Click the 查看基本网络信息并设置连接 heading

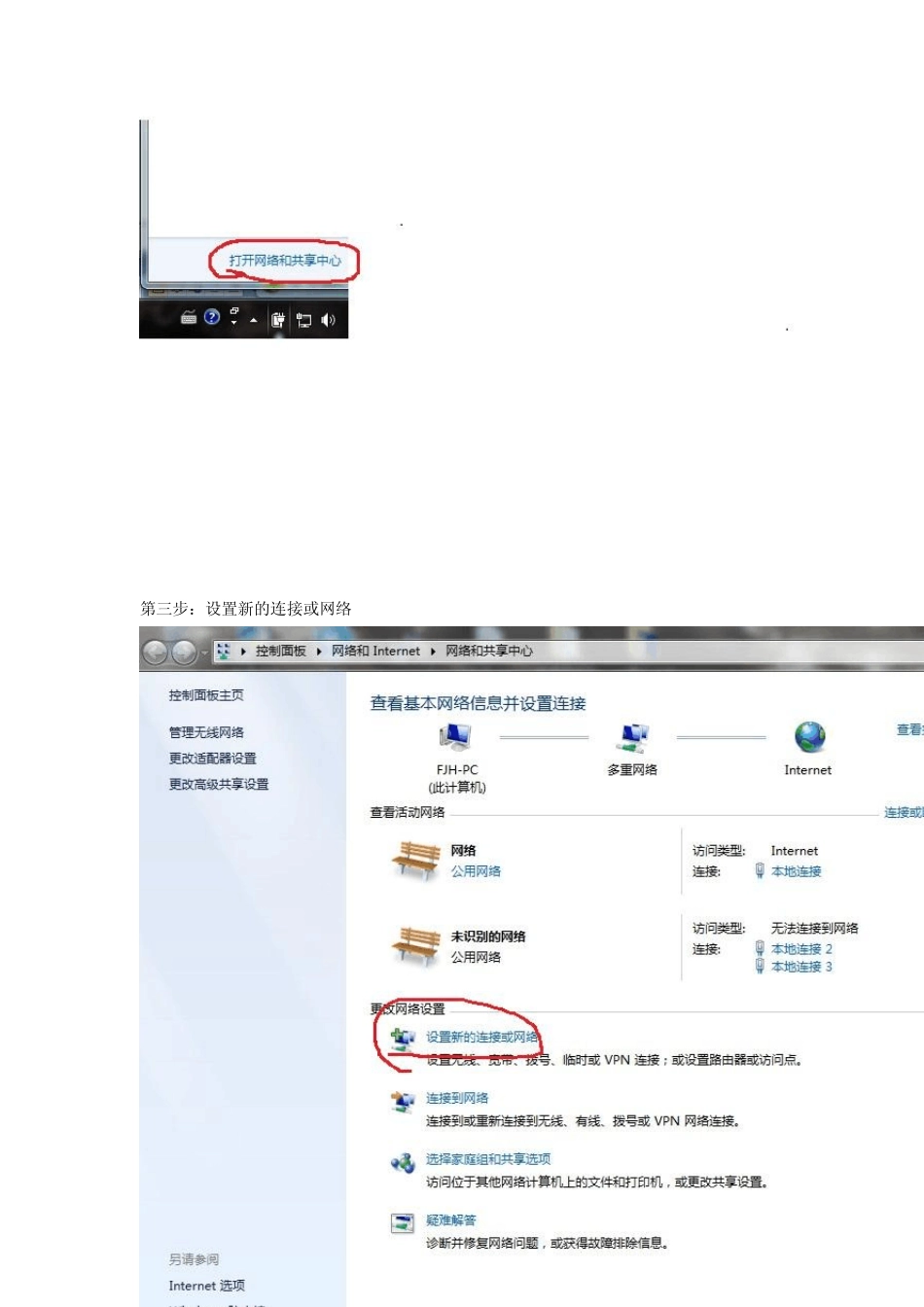click(478, 704)
